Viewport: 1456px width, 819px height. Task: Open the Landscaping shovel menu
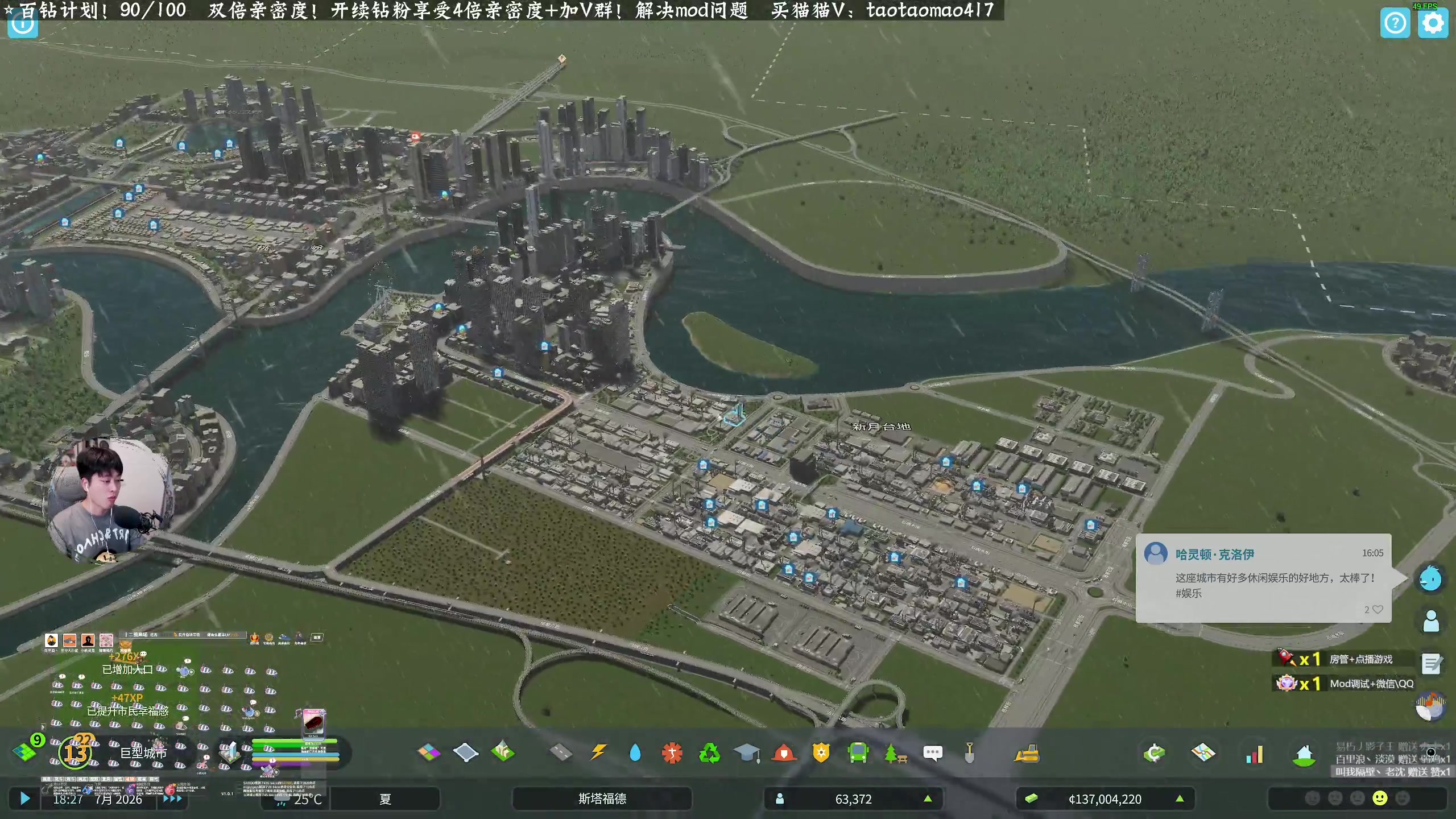pos(970,753)
